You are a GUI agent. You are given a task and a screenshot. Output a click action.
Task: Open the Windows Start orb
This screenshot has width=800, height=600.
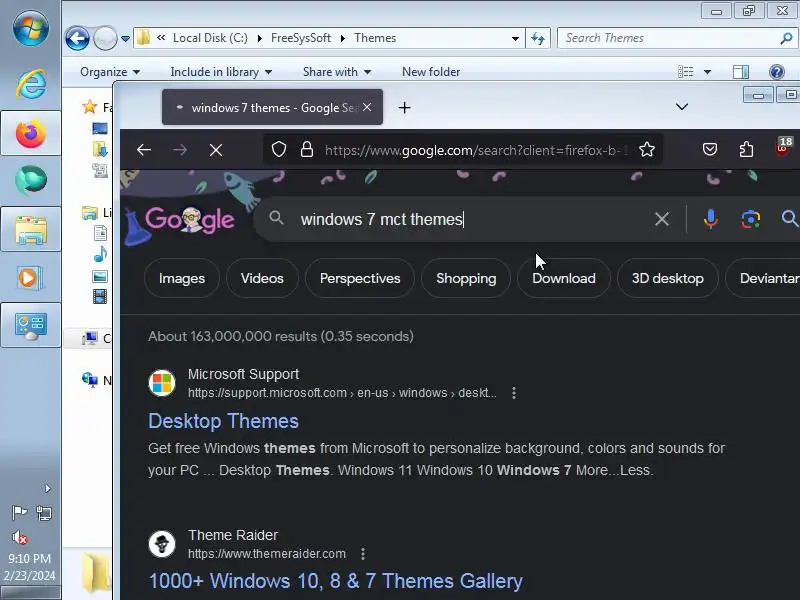point(31,29)
